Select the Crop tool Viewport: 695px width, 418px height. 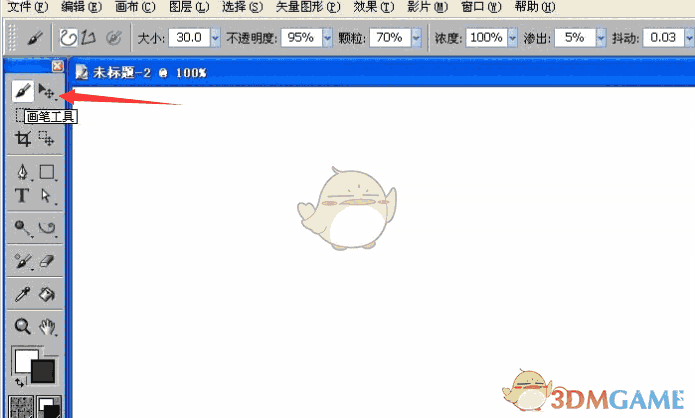point(23,139)
